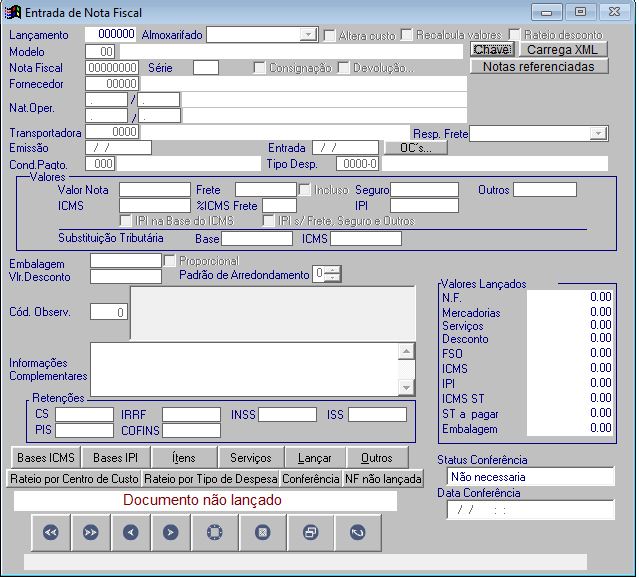Check the Rateio desconto option

(514, 35)
